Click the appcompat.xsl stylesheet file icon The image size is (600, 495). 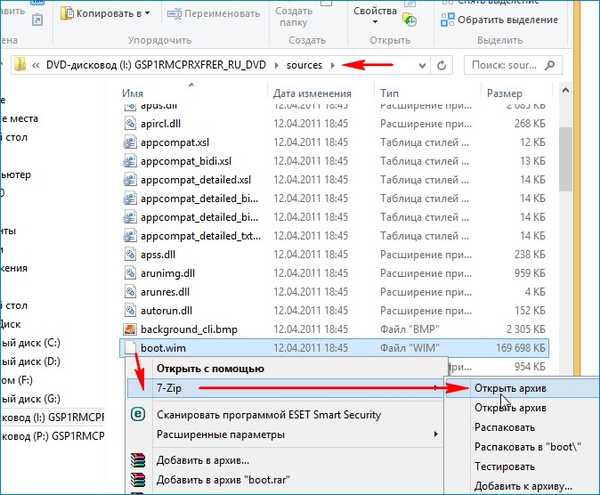coord(131,142)
